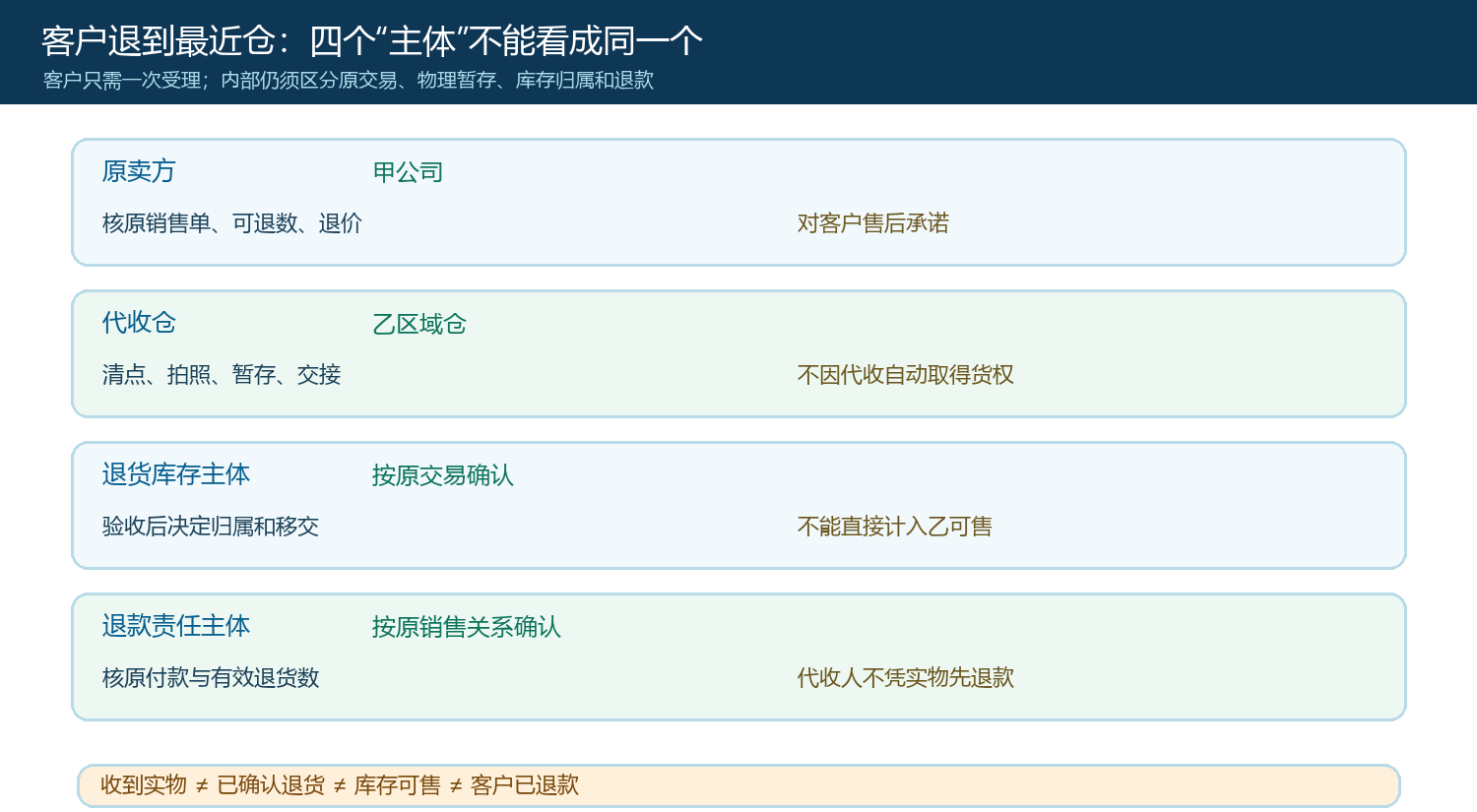Select the note 代收人不凭实物先退款
1477x812 pixels.
click(x=906, y=678)
